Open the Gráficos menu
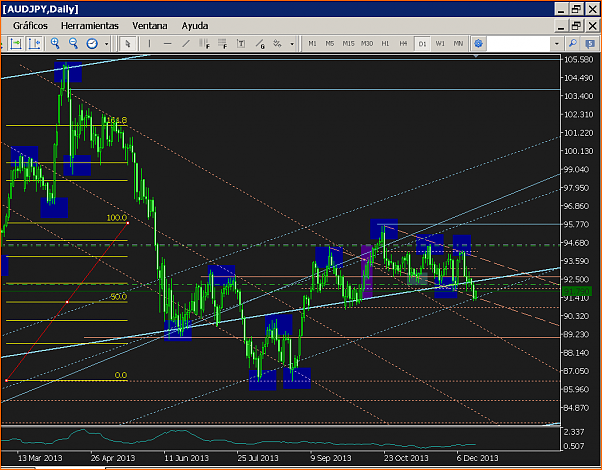Screen dimensions: 602x470 click(x=30, y=26)
